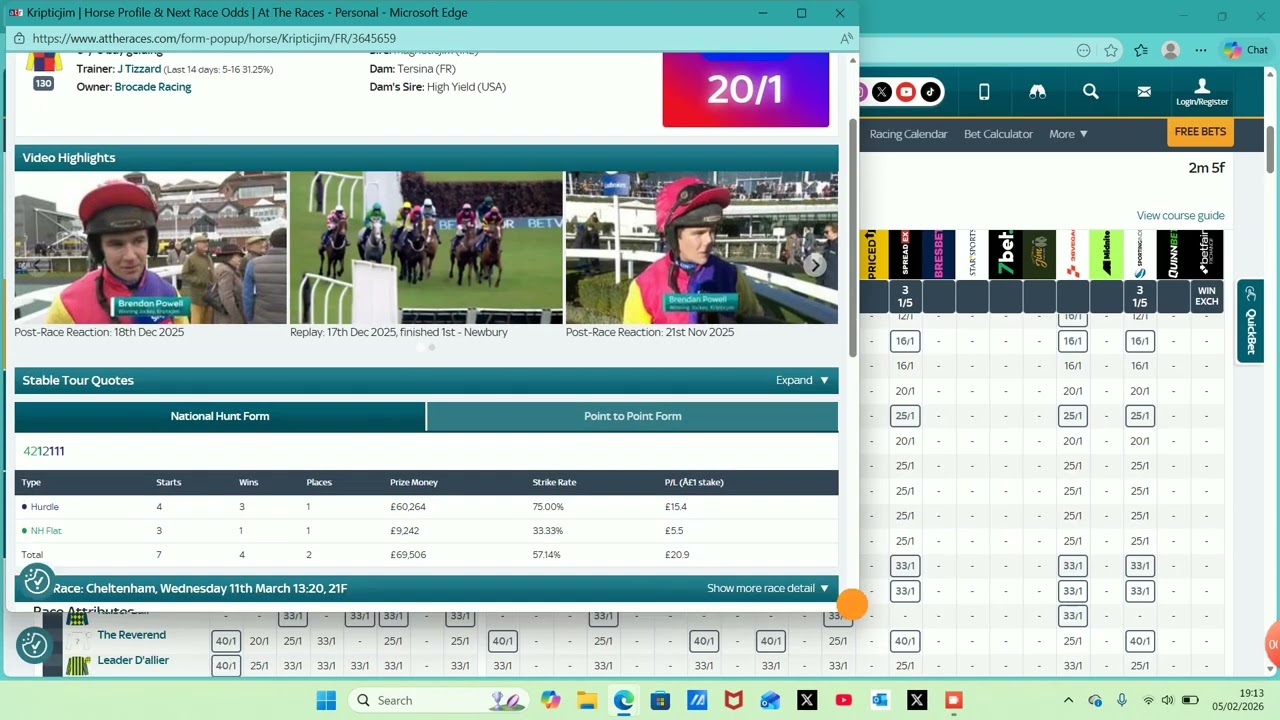Open Edge Settings and more menu
Screen dimensions: 1280x720
1201,50
